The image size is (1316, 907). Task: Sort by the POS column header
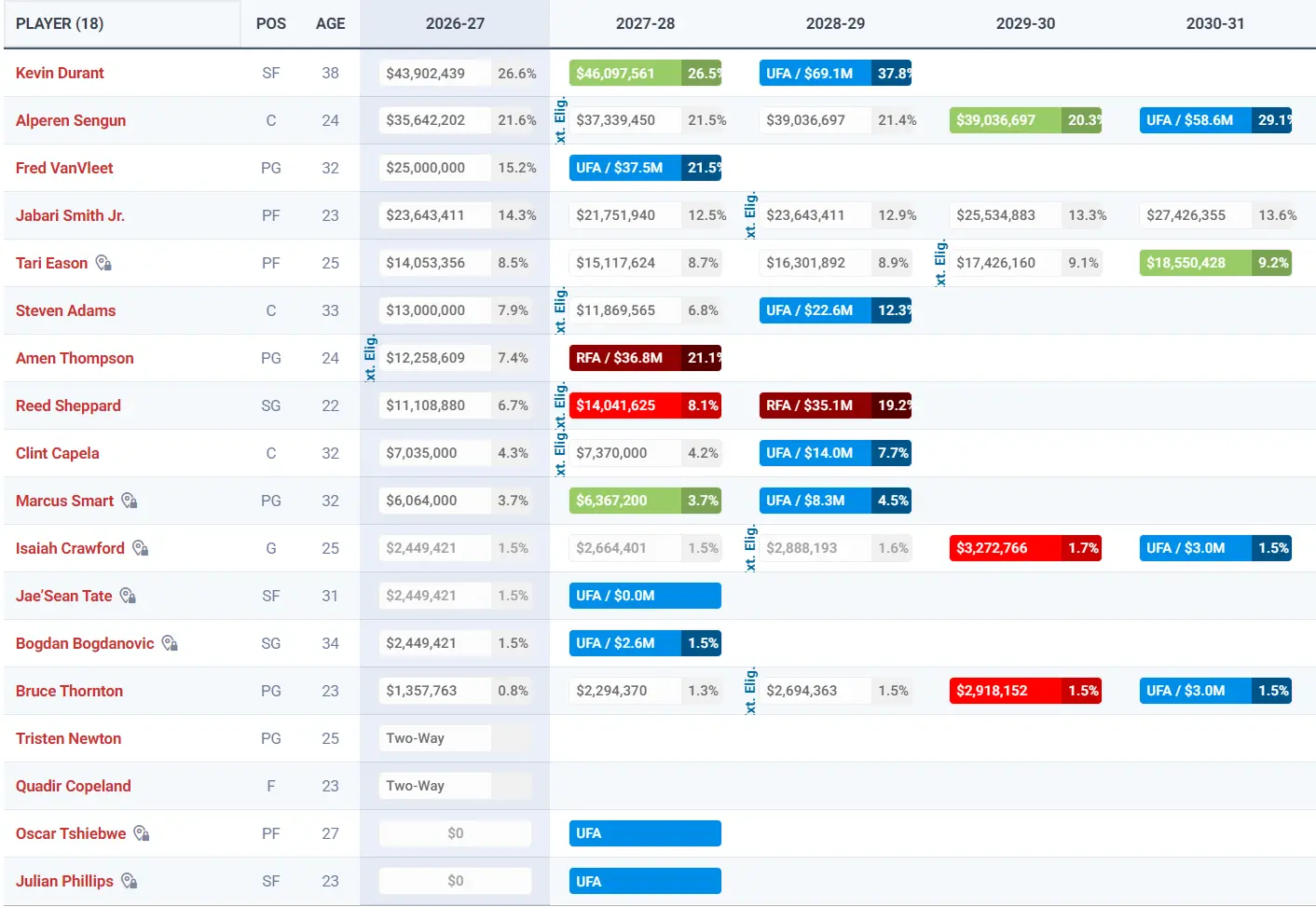tap(271, 23)
